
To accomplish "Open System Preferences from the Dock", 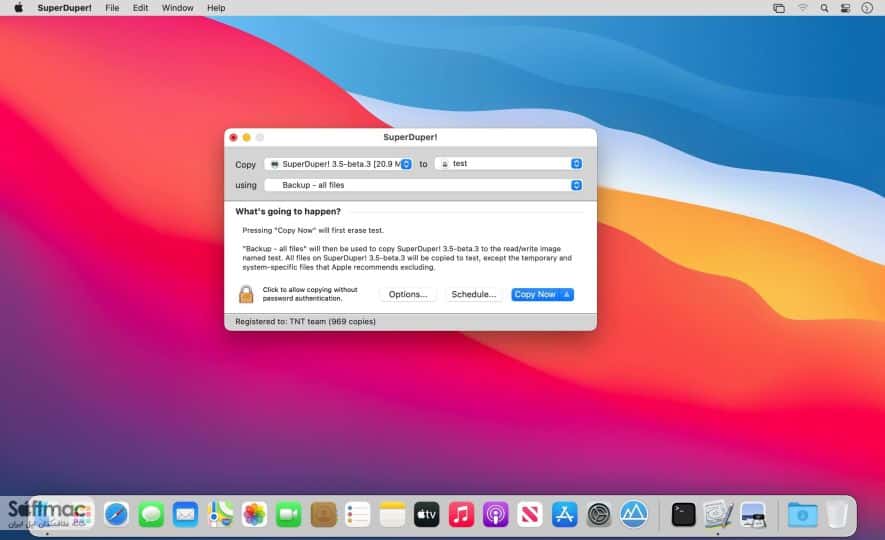I will tap(599, 515).
